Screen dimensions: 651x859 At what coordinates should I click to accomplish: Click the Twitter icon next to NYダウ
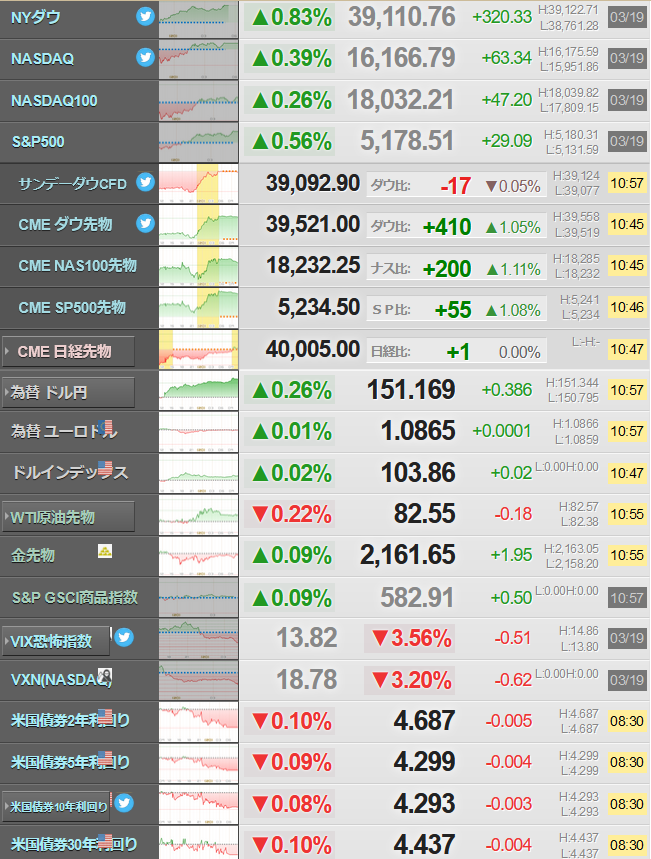[145, 16]
